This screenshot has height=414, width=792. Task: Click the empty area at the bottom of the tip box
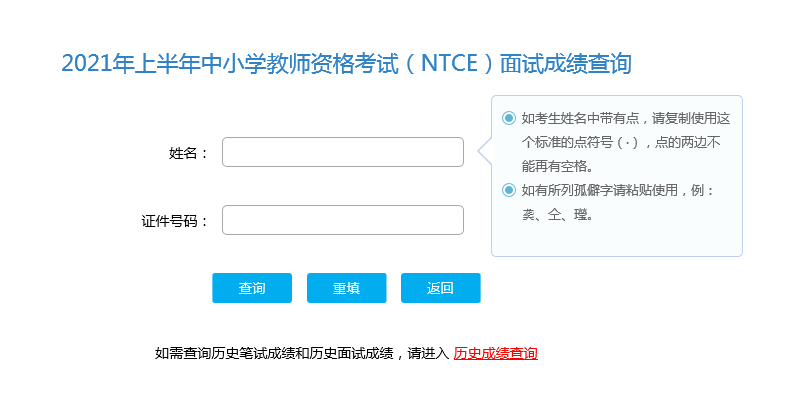click(617, 240)
